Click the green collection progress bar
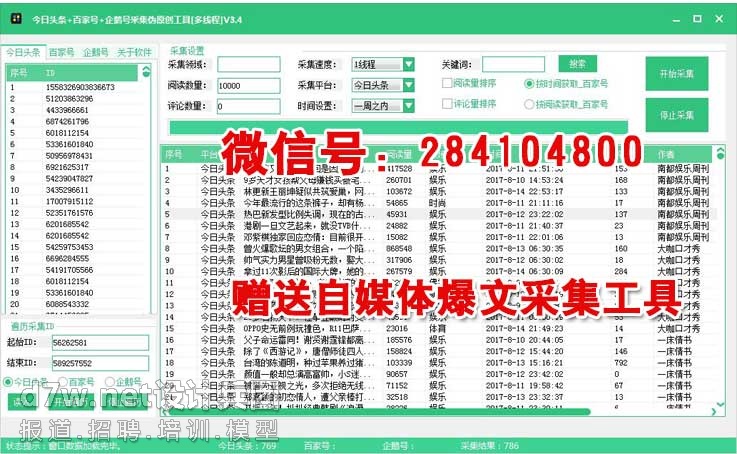The width and height of the screenshot is (737, 454). pyautogui.click(x=399, y=127)
